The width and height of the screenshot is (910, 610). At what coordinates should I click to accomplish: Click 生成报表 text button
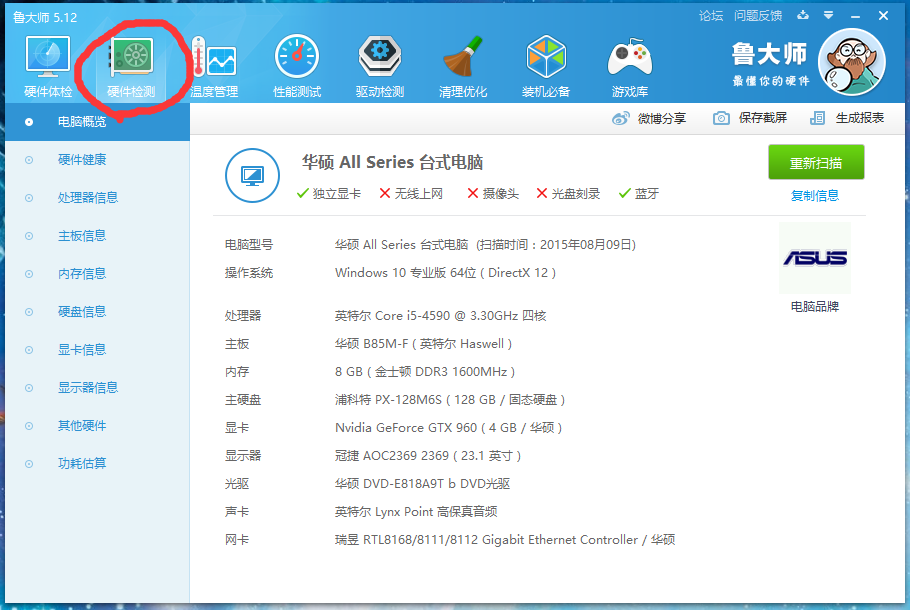[x=860, y=118]
